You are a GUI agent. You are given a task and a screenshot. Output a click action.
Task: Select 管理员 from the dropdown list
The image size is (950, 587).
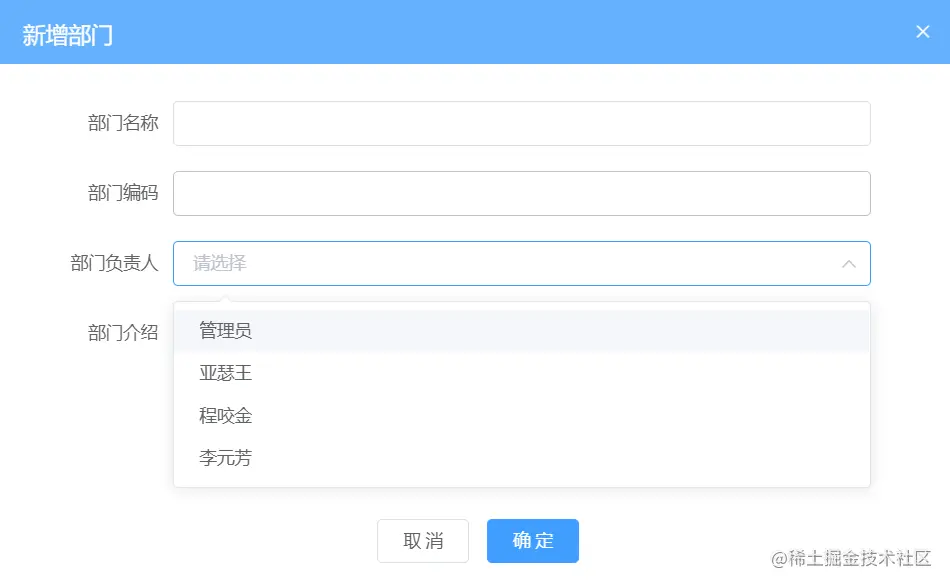[522, 331]
